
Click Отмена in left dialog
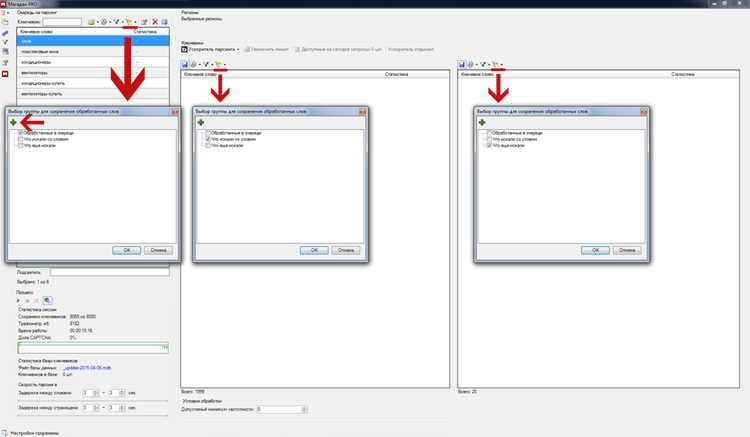point(158,250)
